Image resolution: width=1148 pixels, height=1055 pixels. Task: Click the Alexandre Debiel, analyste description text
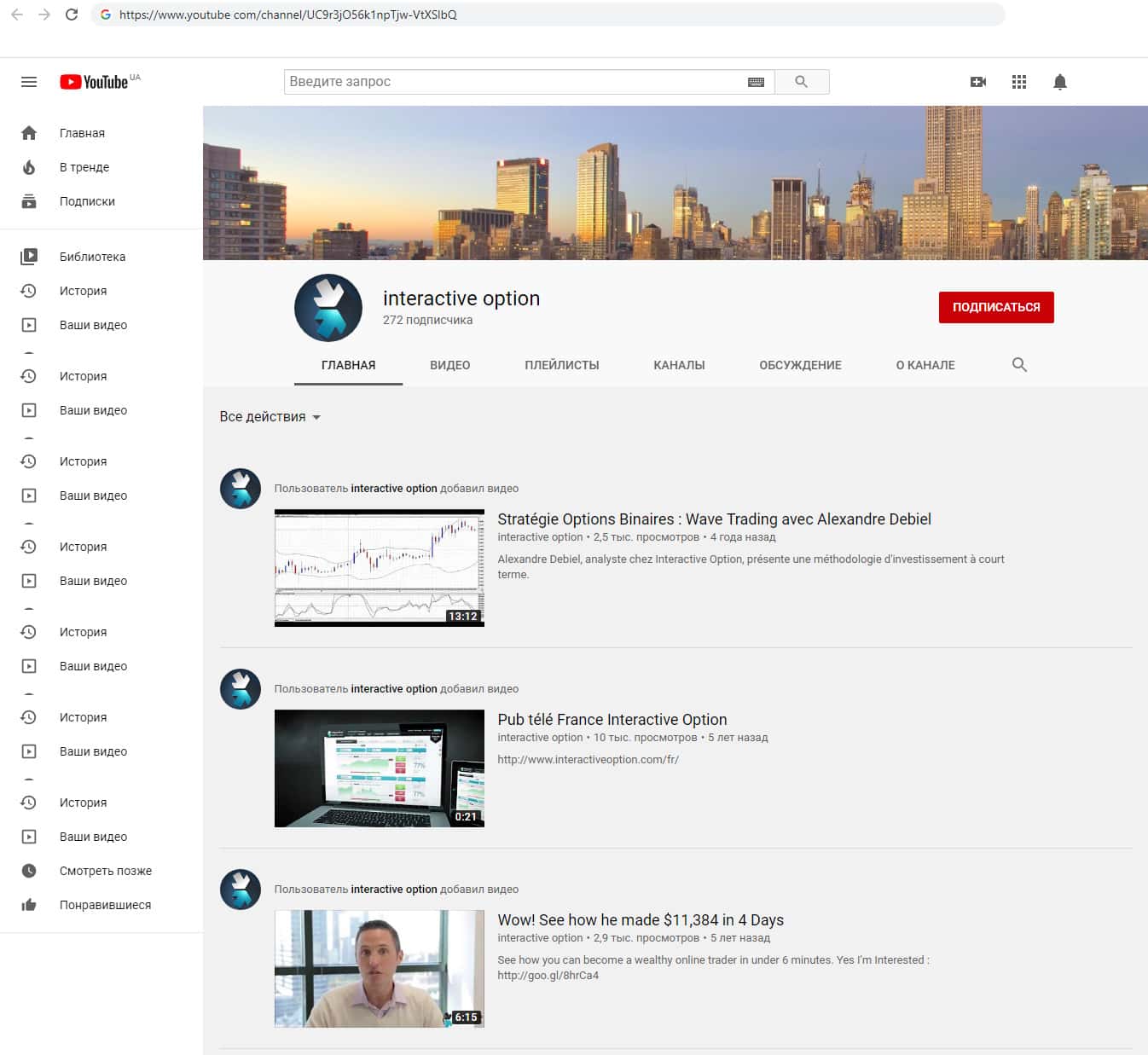pyautogui.click(x=751, y=567)
